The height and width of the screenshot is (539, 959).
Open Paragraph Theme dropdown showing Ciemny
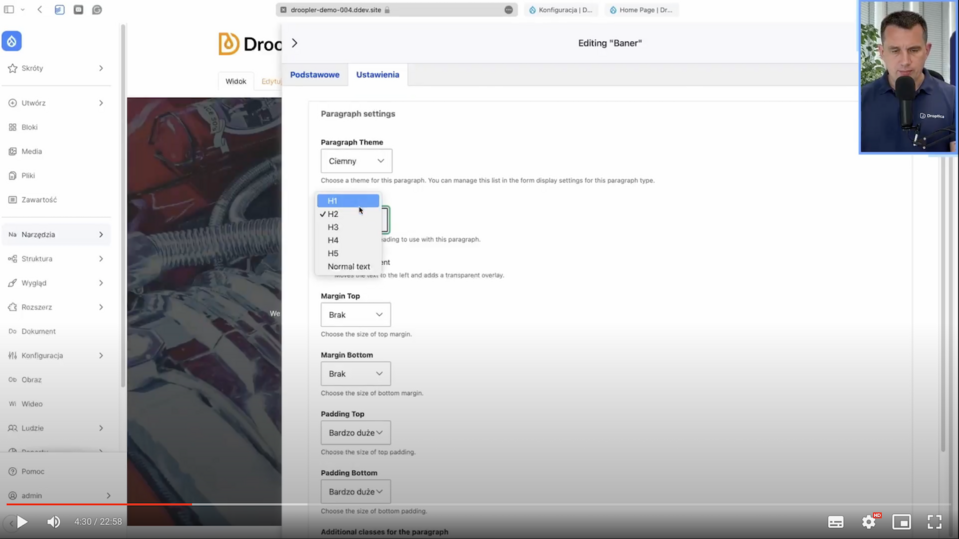click(x=357, y=161)
